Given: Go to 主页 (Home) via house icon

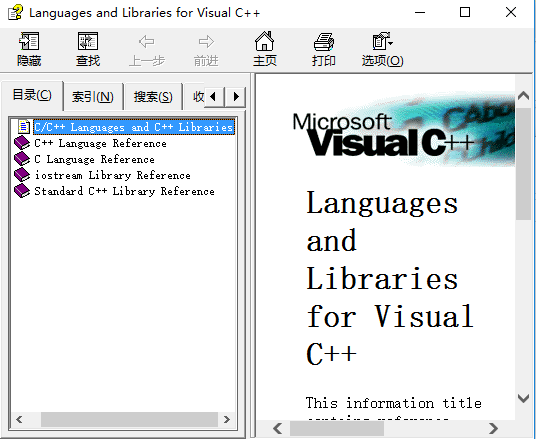Looking at the screenshot, I should [265, 41].
